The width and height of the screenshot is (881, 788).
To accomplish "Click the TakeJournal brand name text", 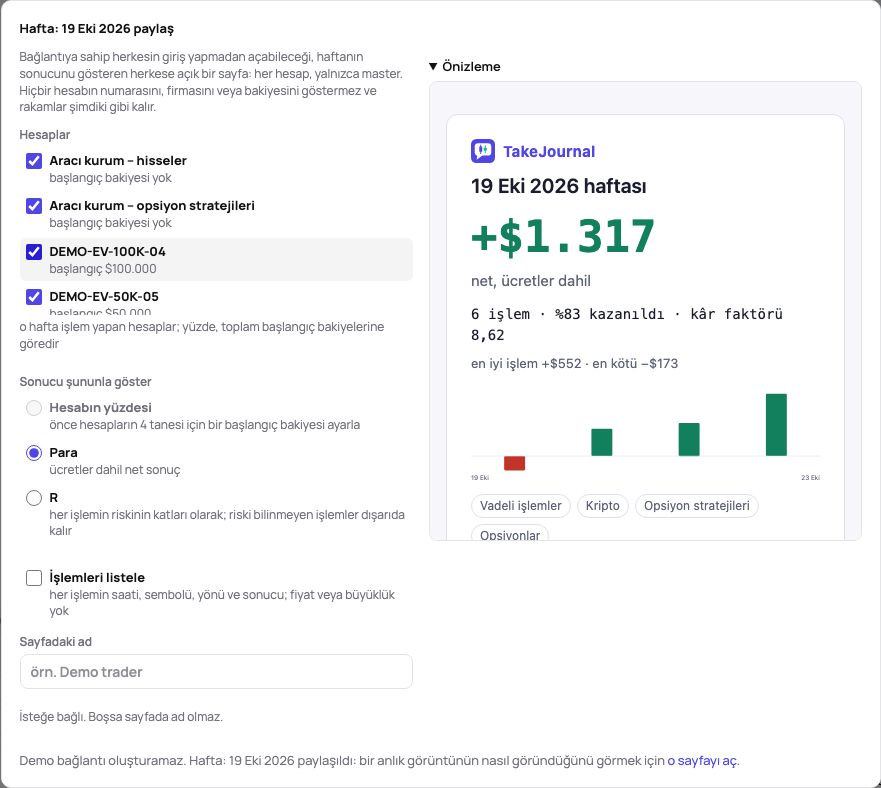I will coord(549,152).
